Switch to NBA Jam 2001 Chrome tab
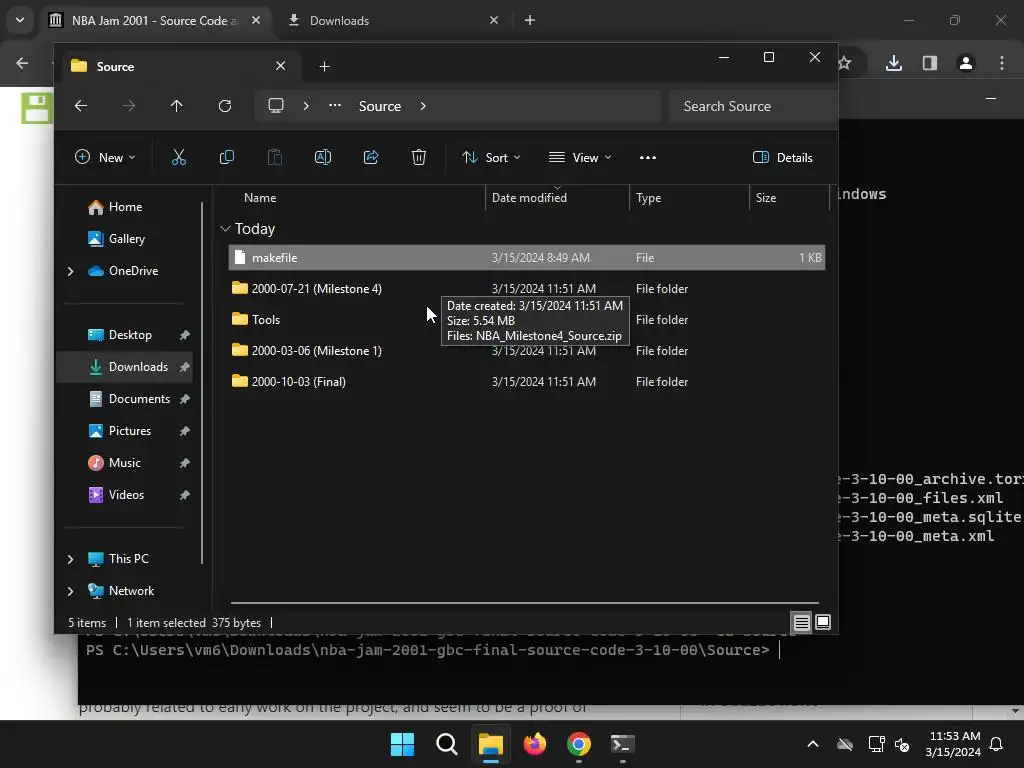The height and width of the screenshot is (768, 1024). pyautogui.click(x=155, y=20)
